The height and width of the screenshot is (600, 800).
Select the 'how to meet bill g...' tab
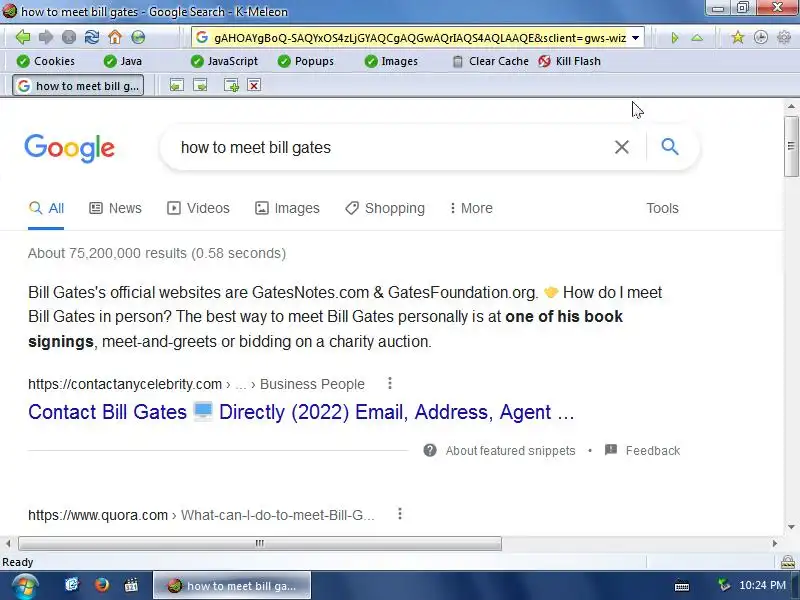pos(78,86)
